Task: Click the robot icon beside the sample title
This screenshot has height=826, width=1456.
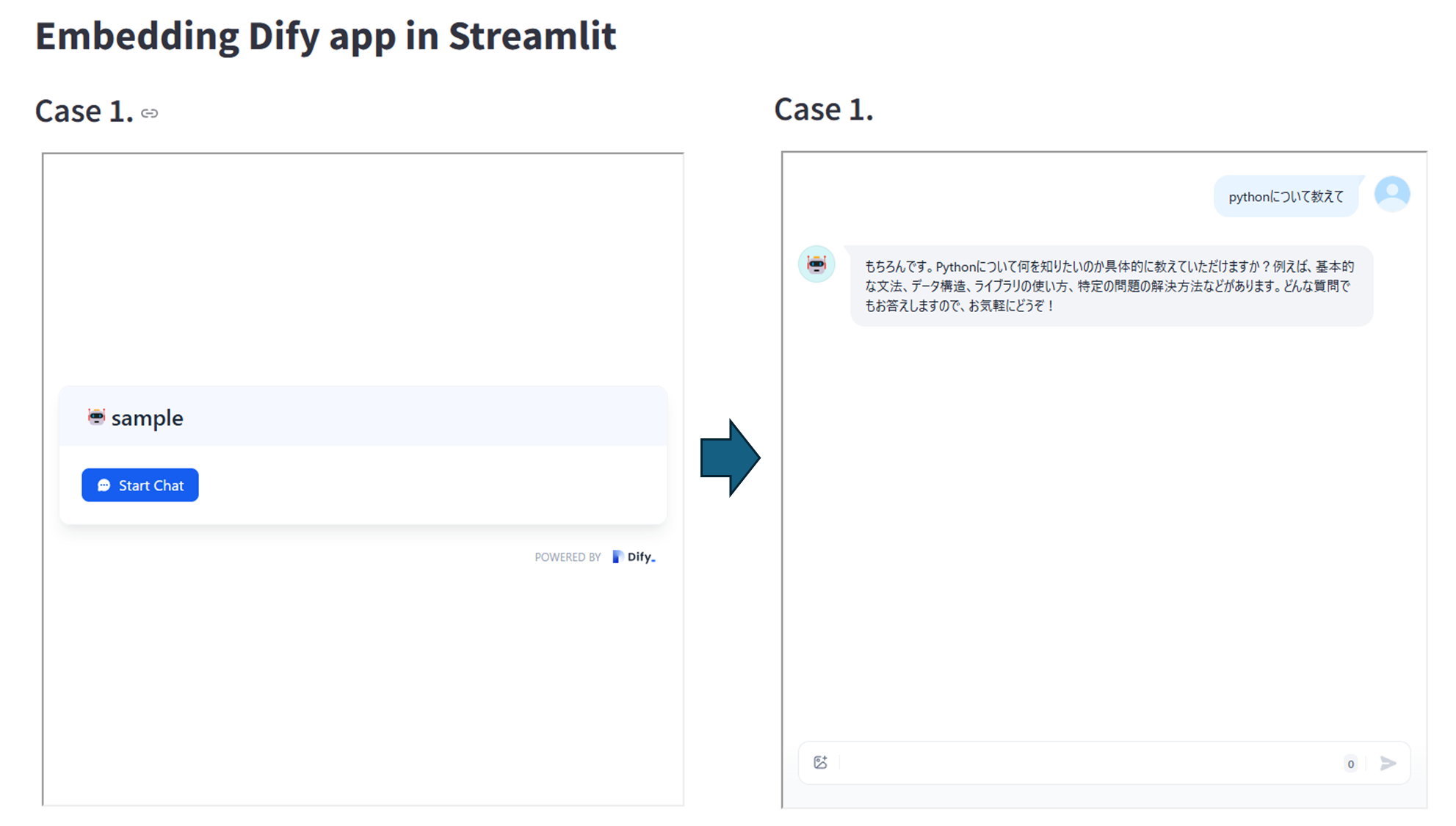Action: 96,418
